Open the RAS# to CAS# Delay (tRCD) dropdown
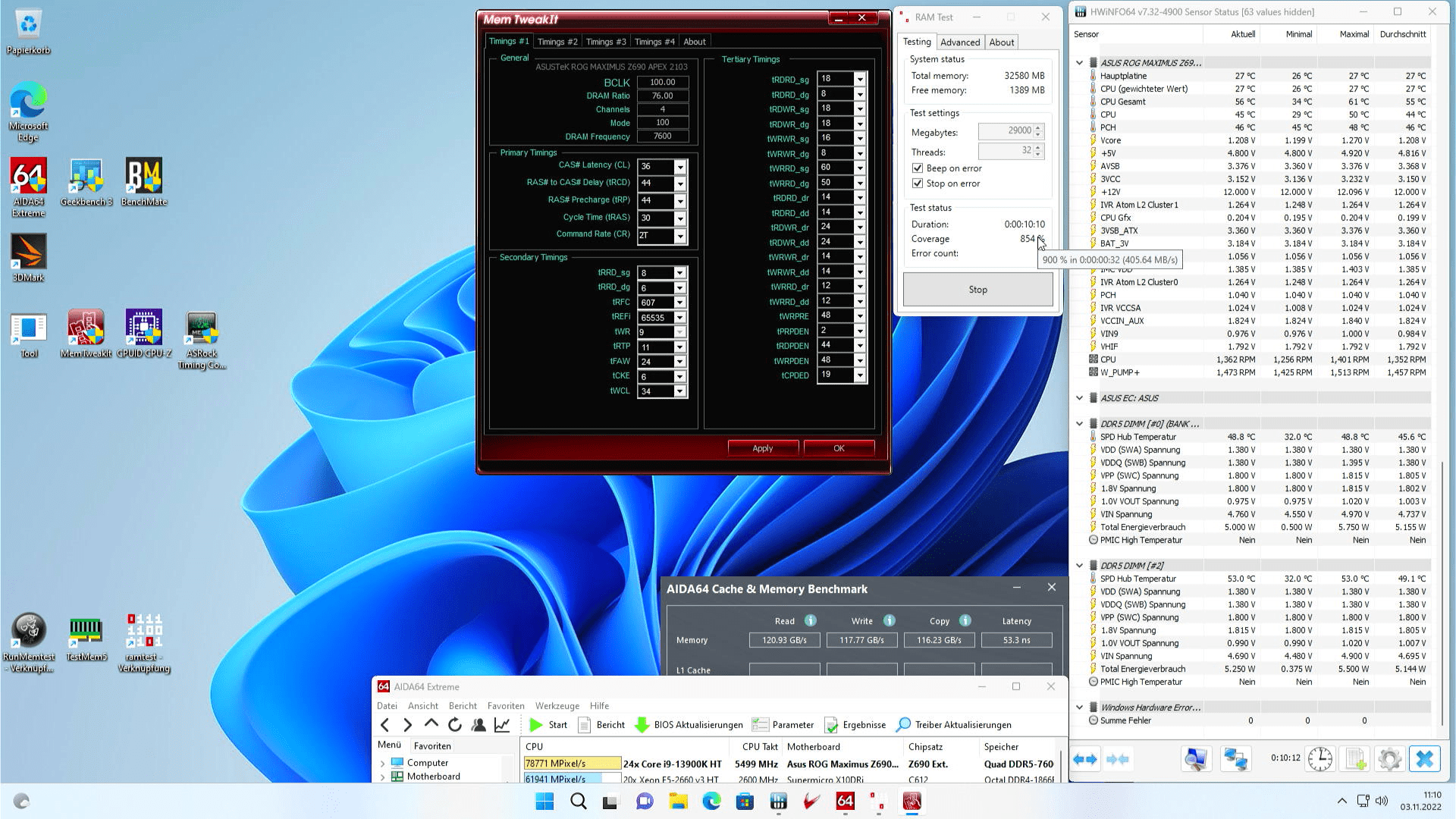The image size is (1456, 819). pos(680,184)
